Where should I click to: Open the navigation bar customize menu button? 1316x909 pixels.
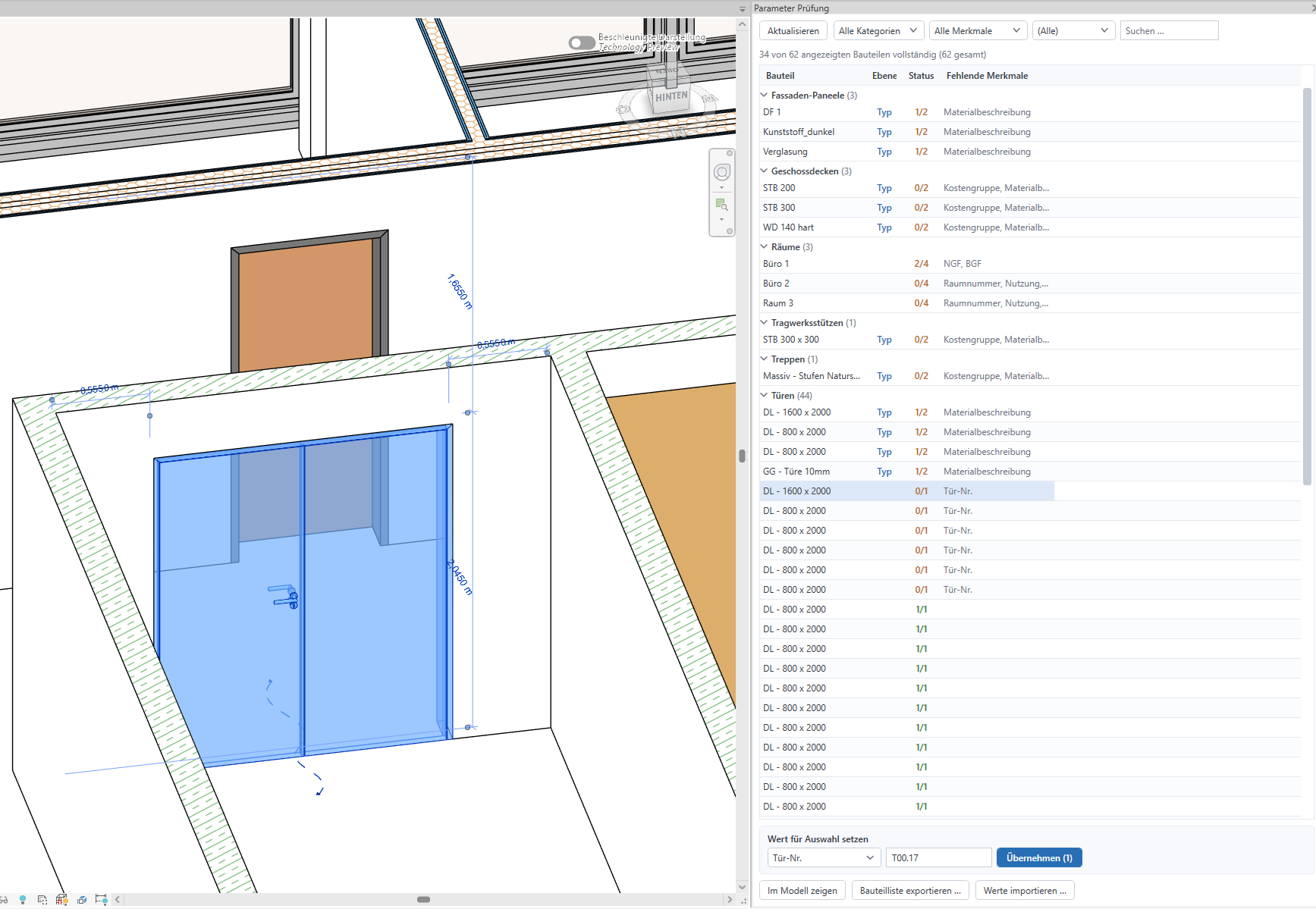tap(730, 231)
